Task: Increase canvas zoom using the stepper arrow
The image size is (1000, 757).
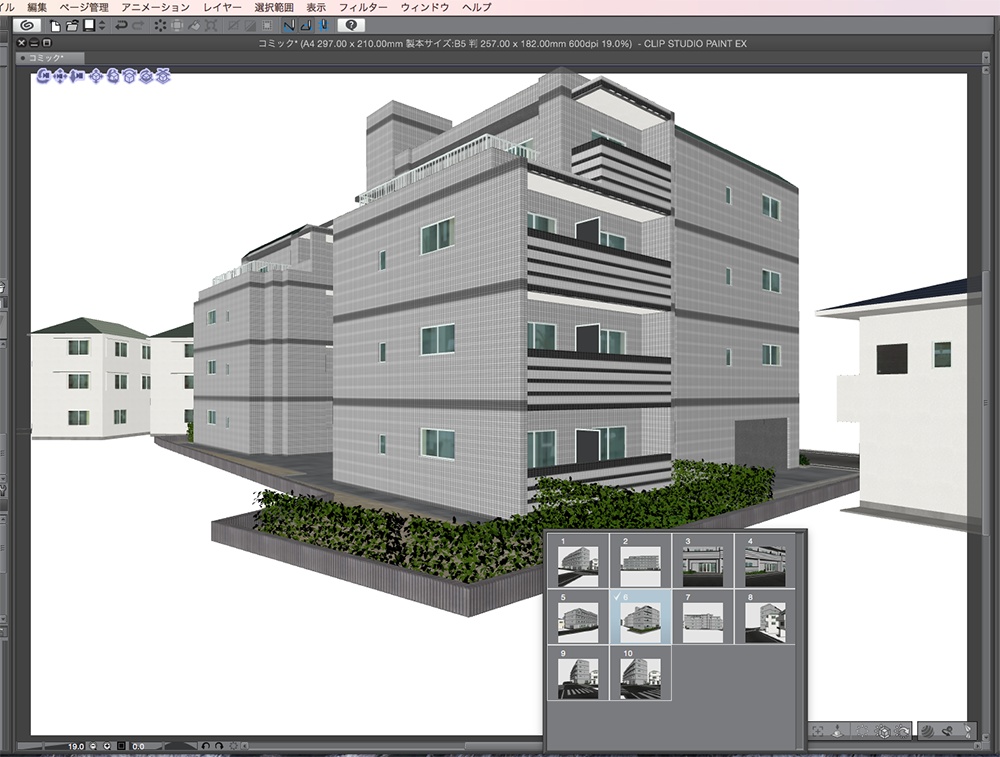Action: point(107,746)
